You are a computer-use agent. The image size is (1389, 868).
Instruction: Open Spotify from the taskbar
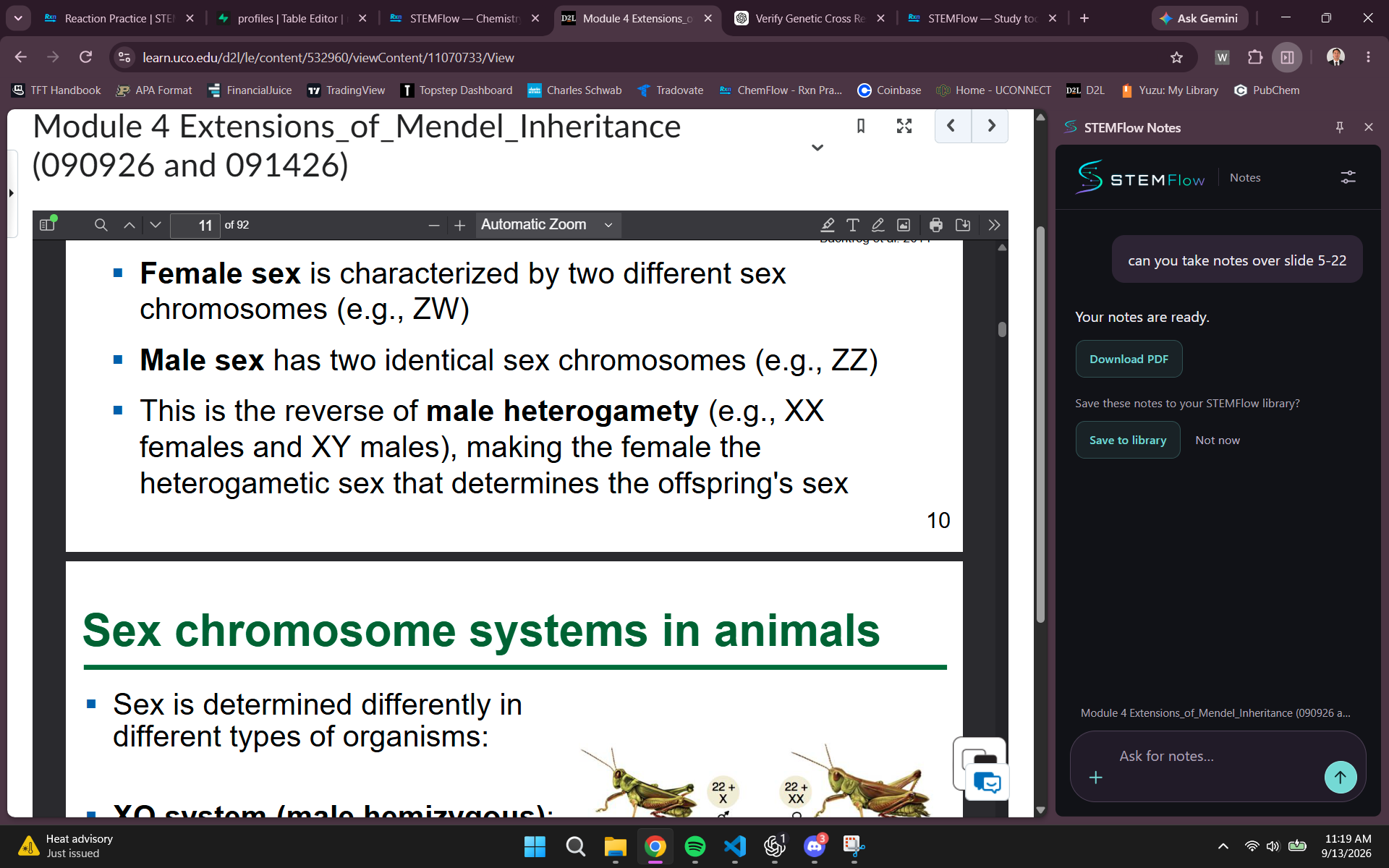click(695, 846)
